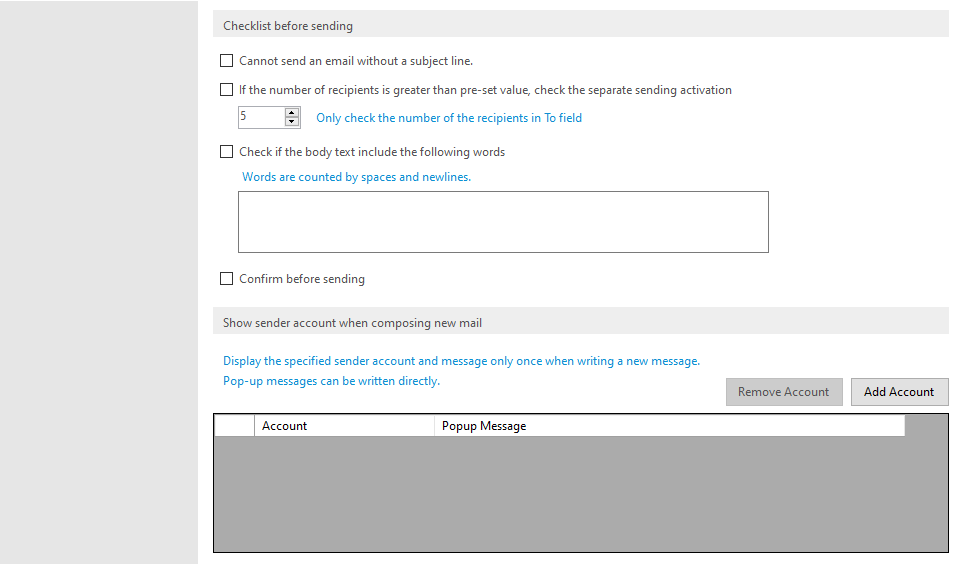Tick the recipients greater than pre-set value checkbox
The width and height of the screenshot is (958, 564).
coord(227,90)
